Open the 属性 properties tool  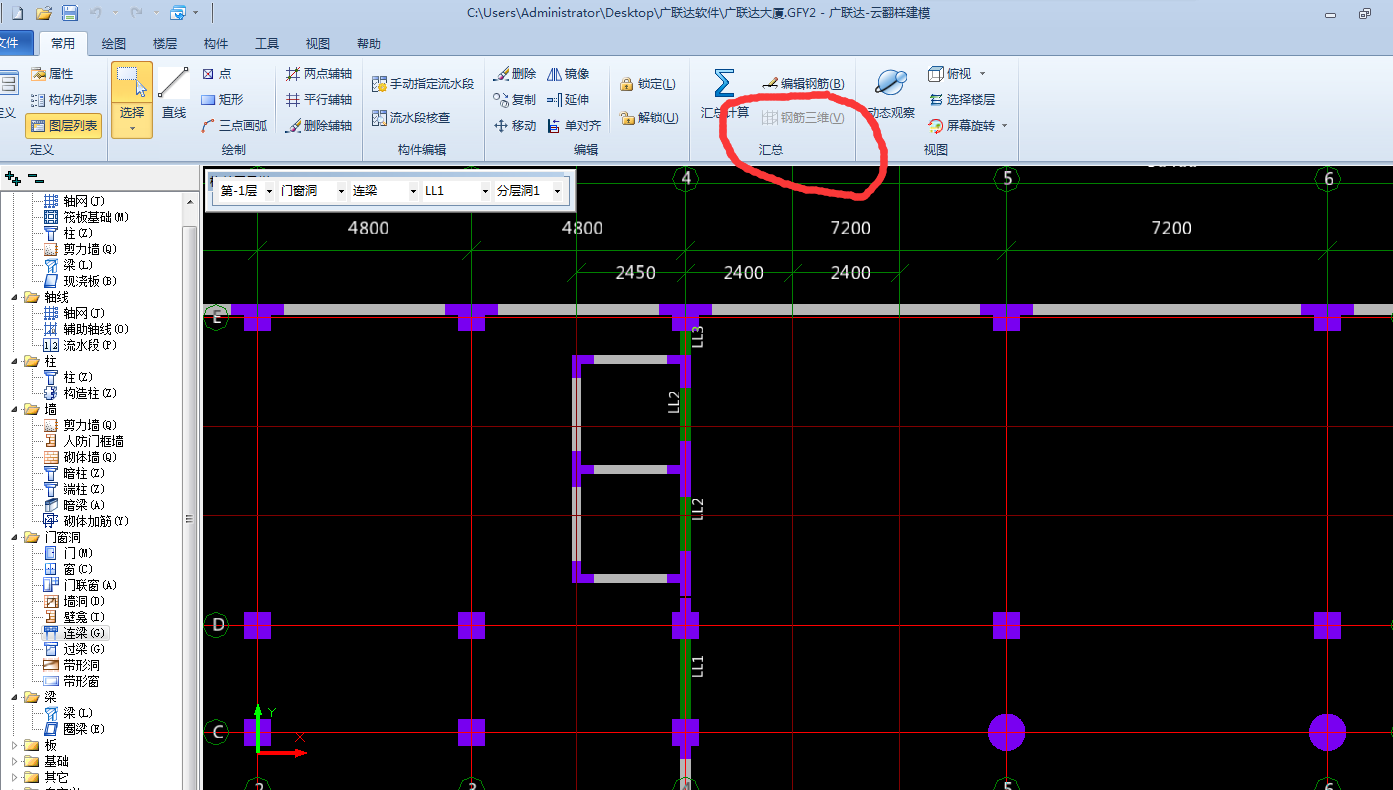(52, 74)
